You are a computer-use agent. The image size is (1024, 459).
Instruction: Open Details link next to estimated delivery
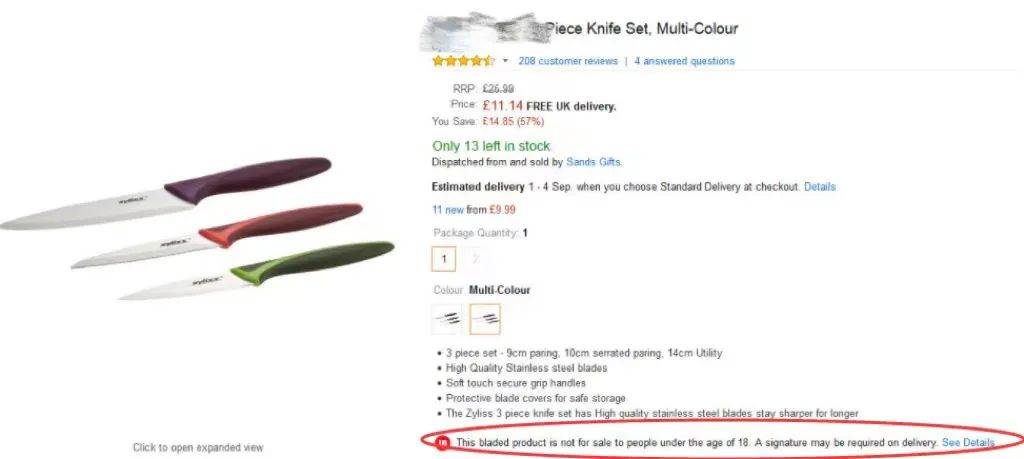pyautogui.click(x=820, y=187)
